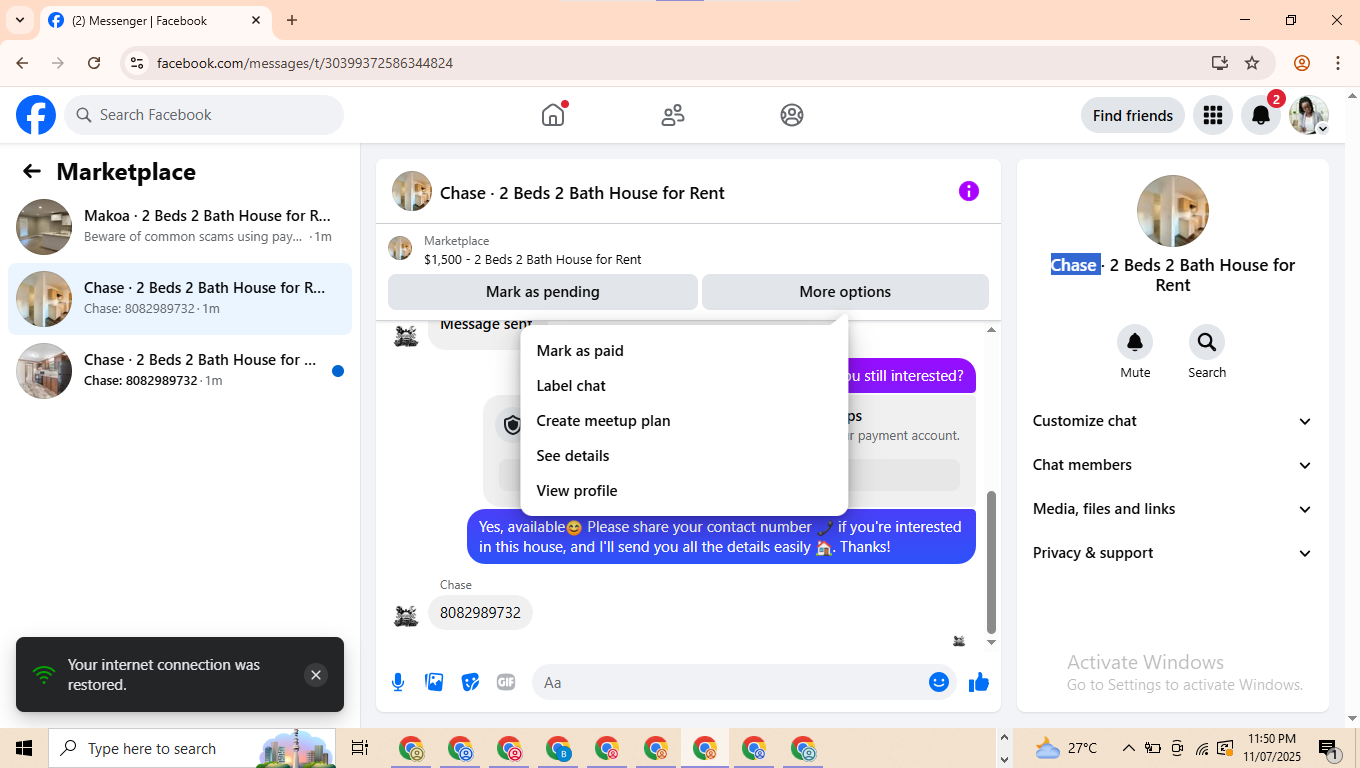Reload the Messenger page
This screenshot has width=1360, height=768.
94,63
